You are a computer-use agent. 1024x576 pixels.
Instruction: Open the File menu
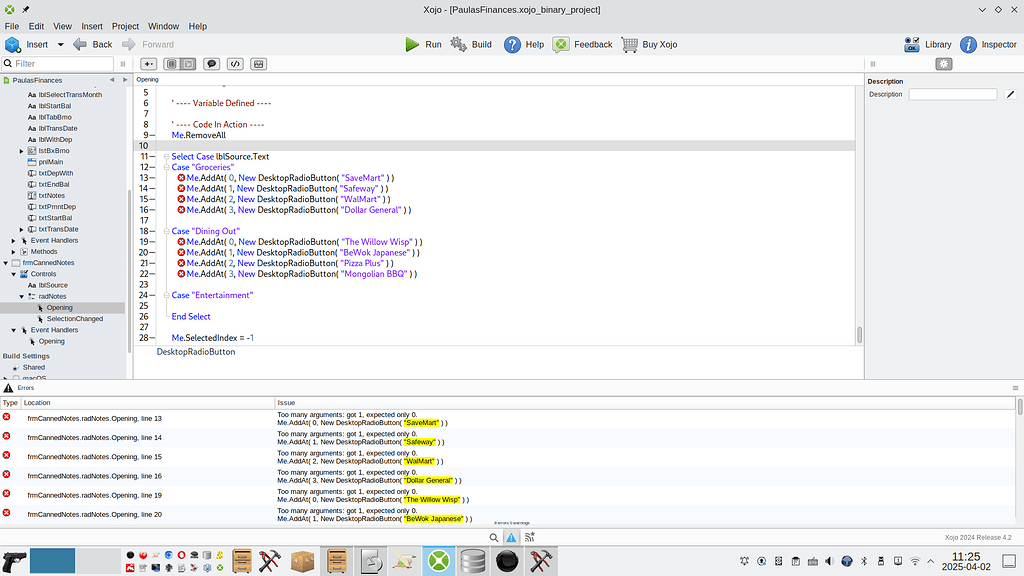tap(12, 26)
